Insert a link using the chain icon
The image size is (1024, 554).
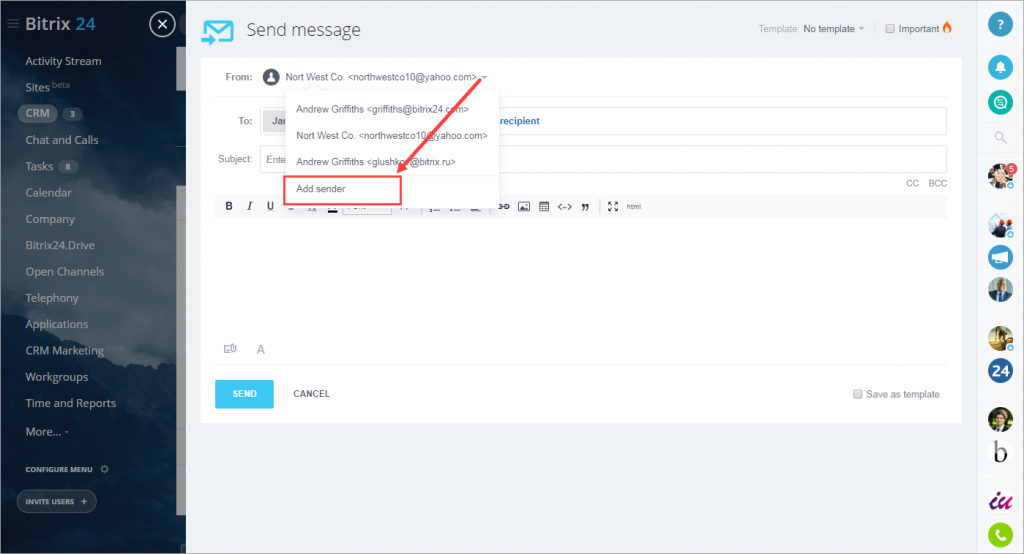(504, 206)
